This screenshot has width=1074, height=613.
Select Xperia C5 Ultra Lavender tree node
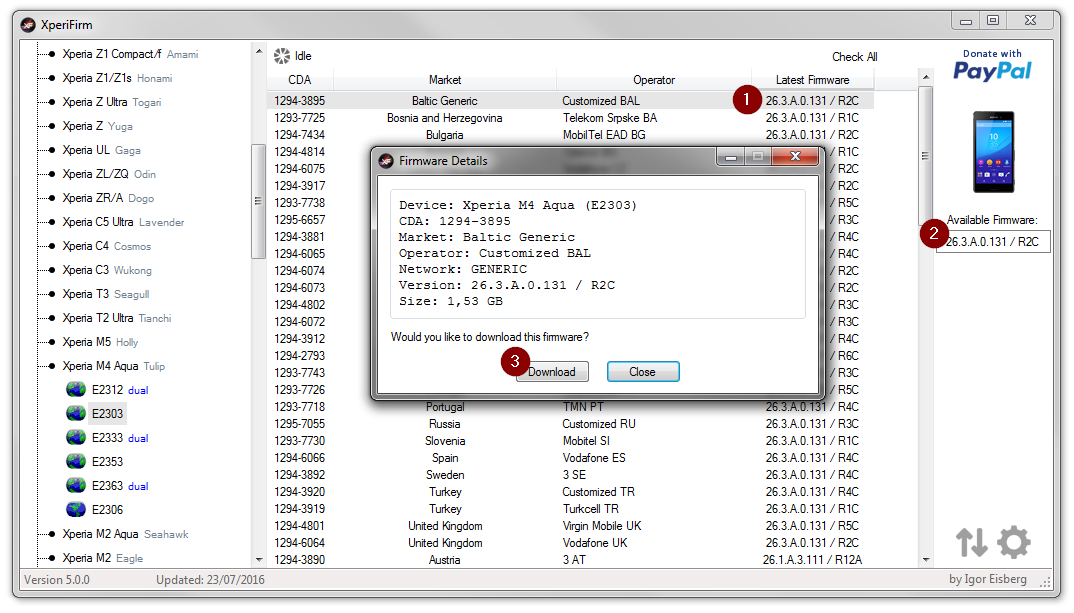point(123,222)
